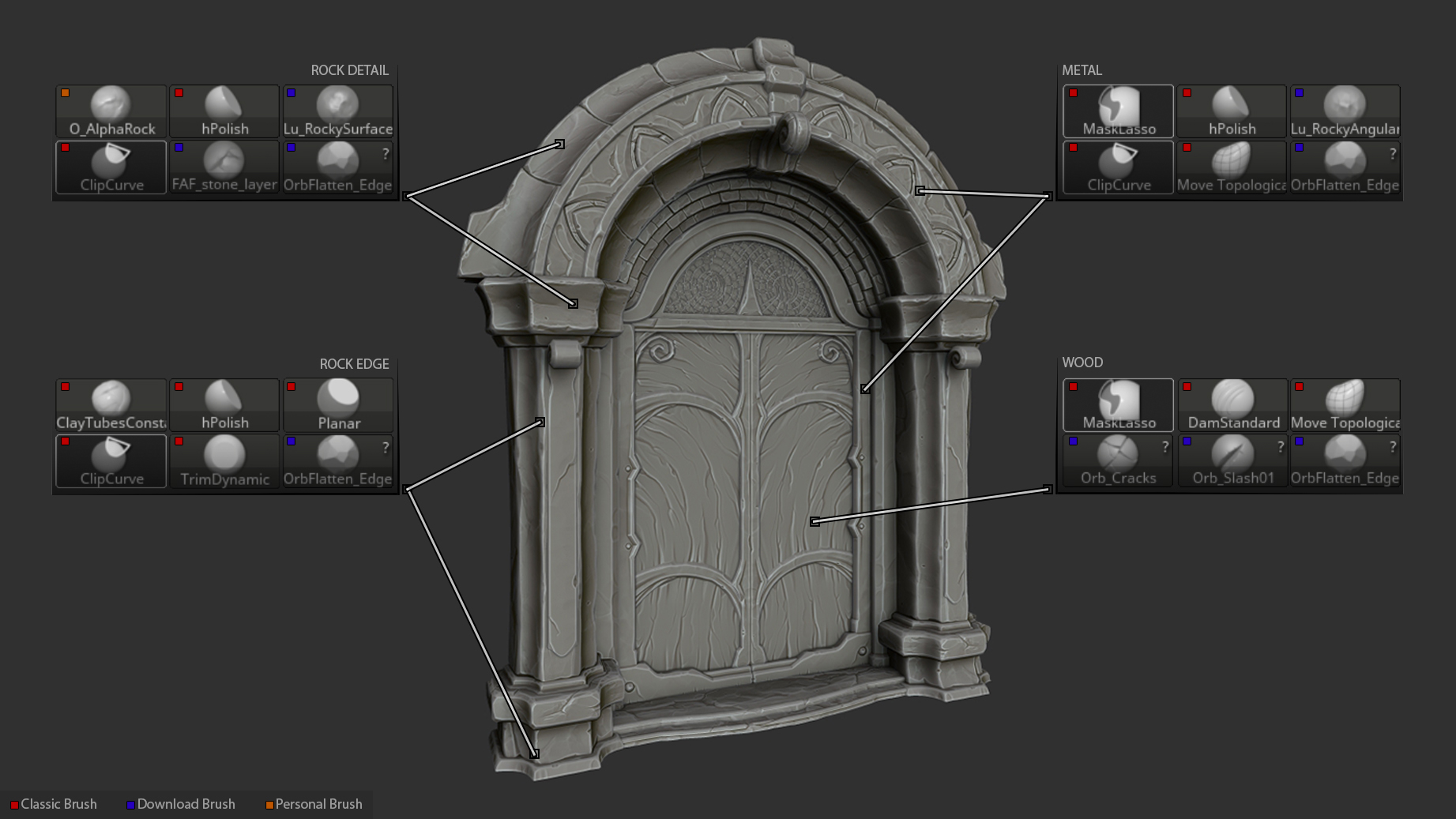Pick the Planar brush

pyautogui.click(x=338, y=405)
